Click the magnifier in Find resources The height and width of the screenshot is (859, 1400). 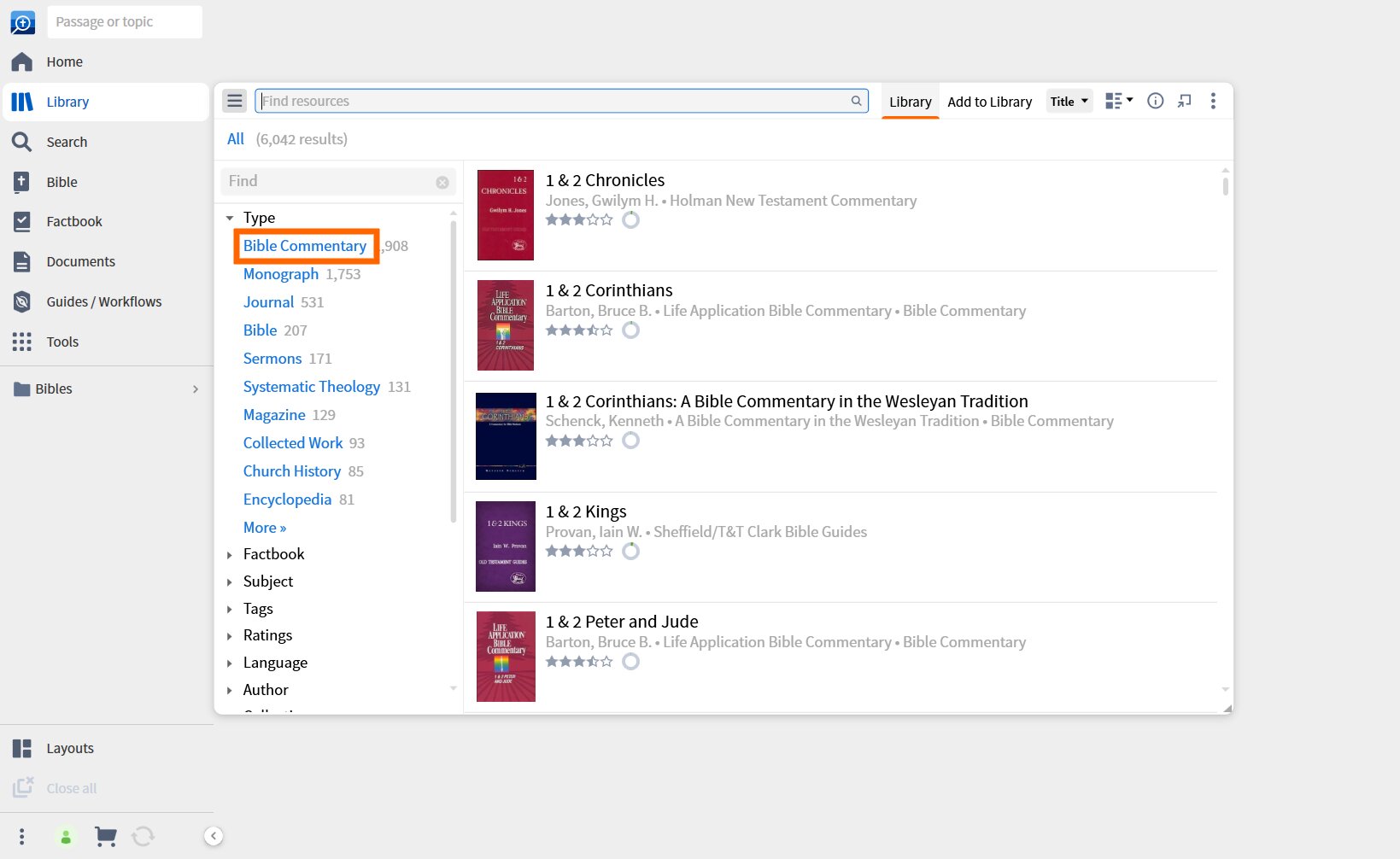pyautogui.click(x=856, y=101)
